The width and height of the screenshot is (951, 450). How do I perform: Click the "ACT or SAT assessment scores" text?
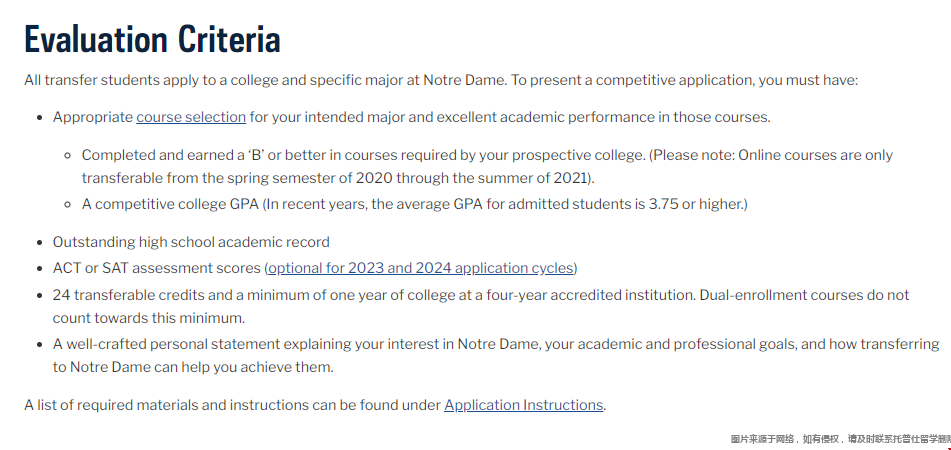155,268
